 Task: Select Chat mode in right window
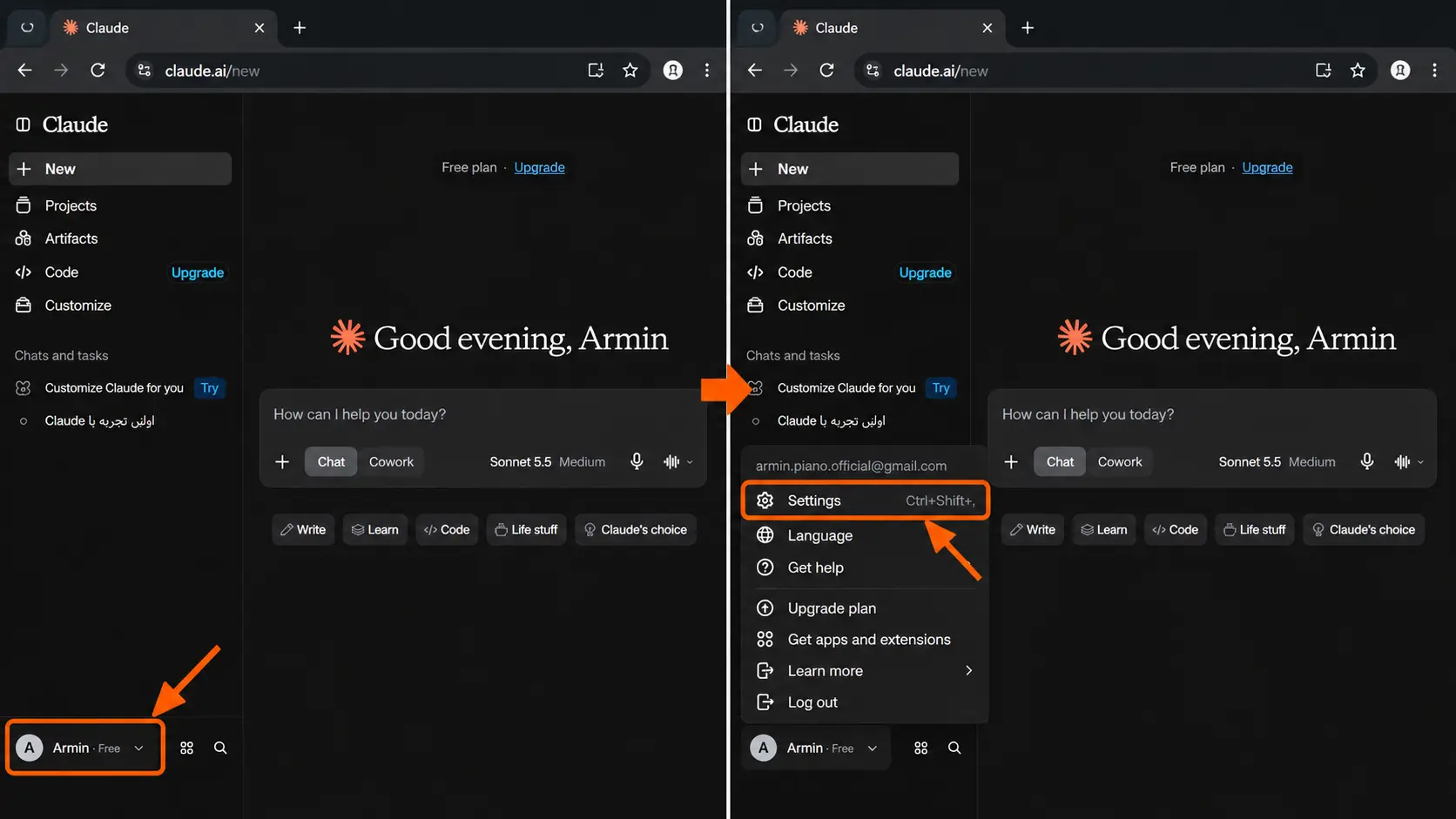click(1060, 461)
